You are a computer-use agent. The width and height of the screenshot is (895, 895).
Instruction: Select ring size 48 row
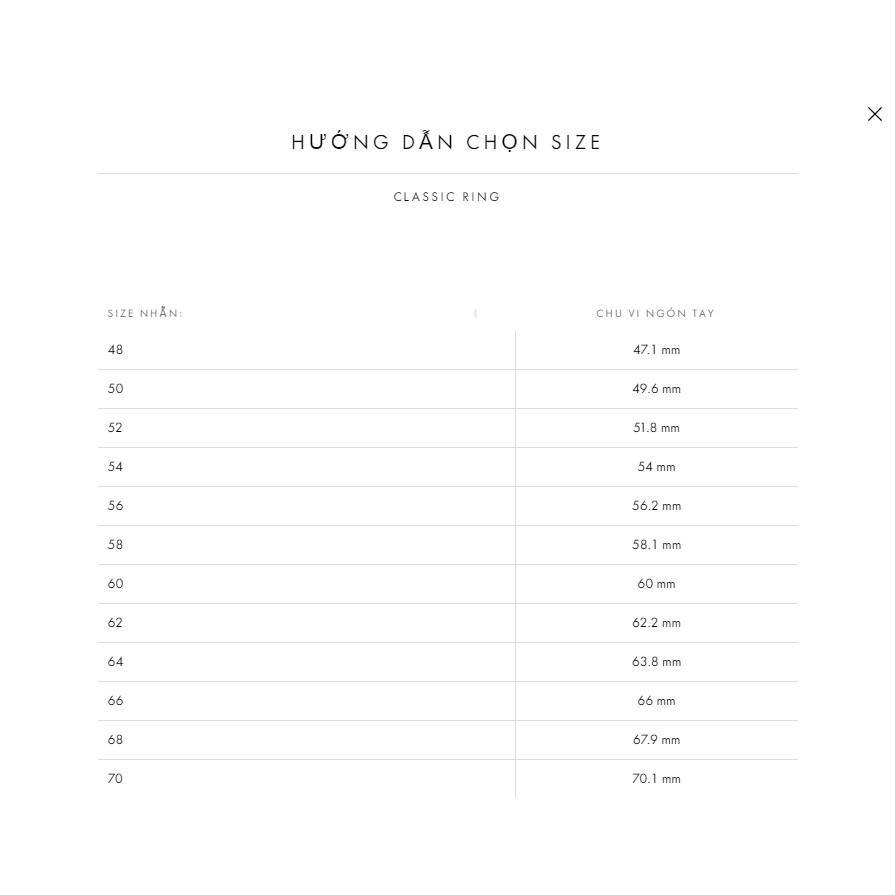116,350
